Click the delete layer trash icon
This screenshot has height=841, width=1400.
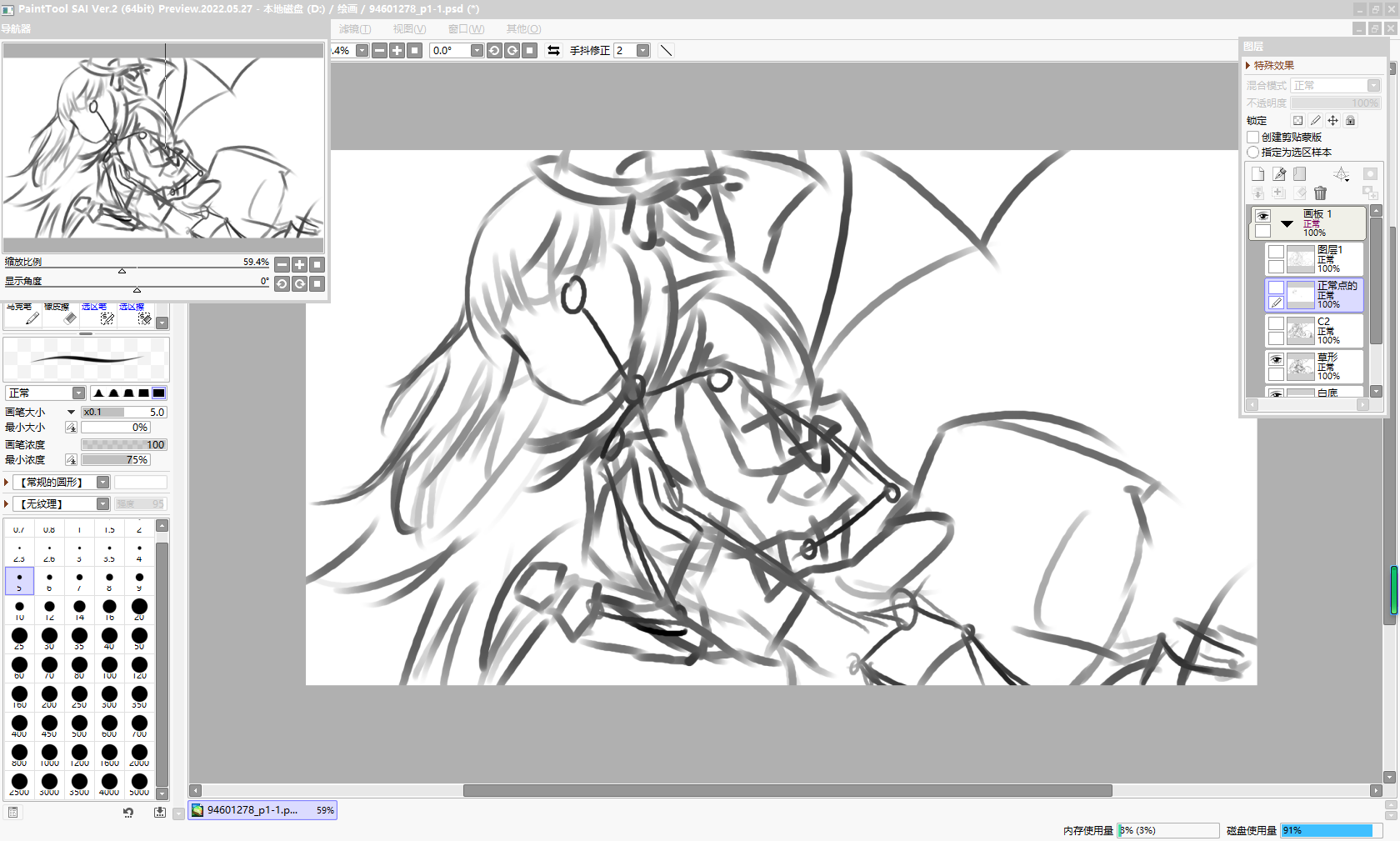[x=1320, y=193]
